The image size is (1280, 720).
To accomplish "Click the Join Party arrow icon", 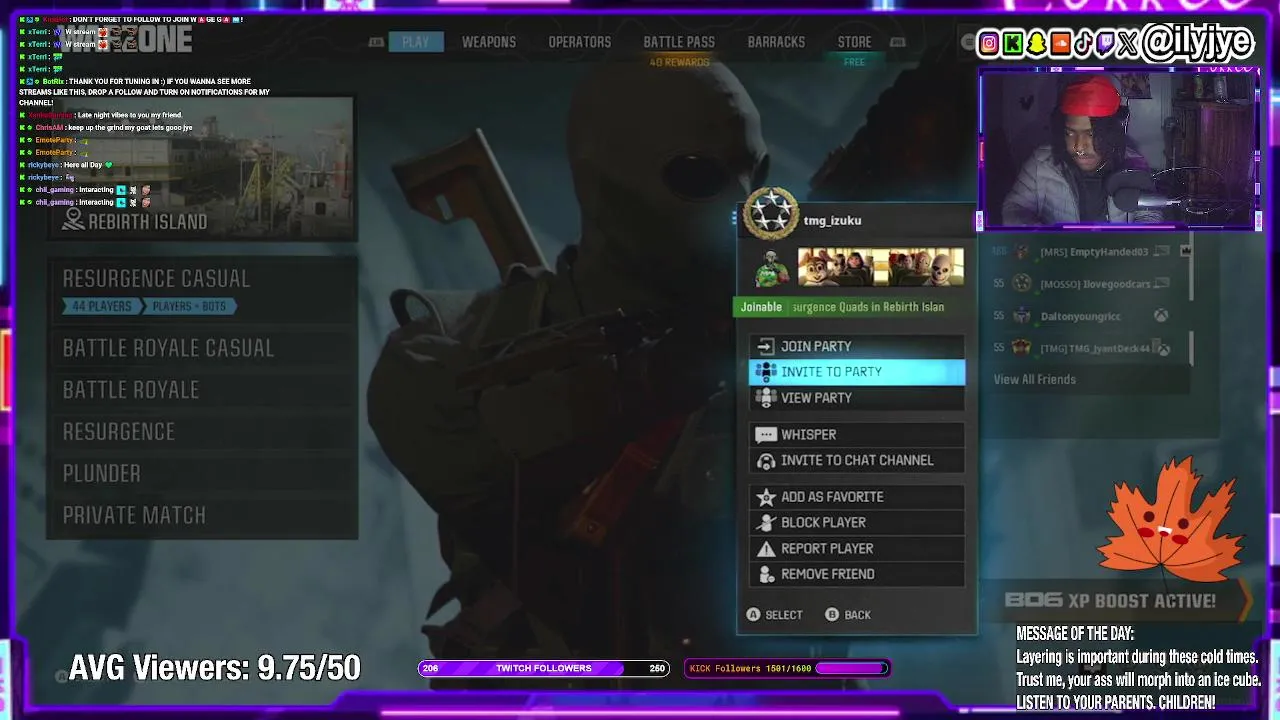I will pyautogui.click(x=765, y=346).
